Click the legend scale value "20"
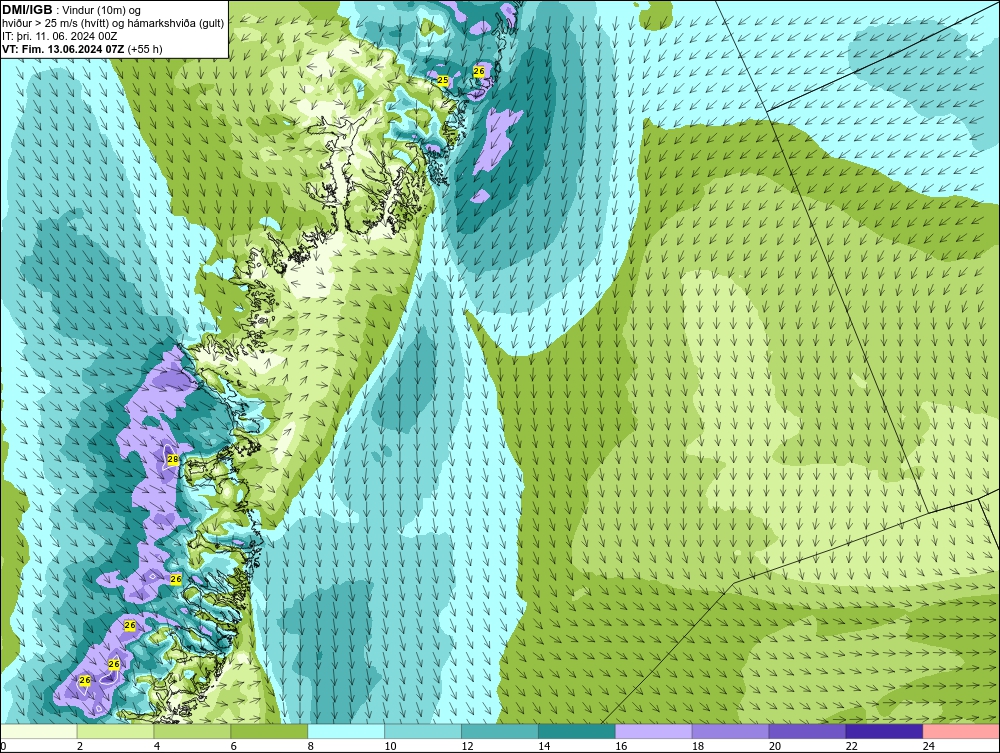1000x753 pixels. click(x=775, y=746)
